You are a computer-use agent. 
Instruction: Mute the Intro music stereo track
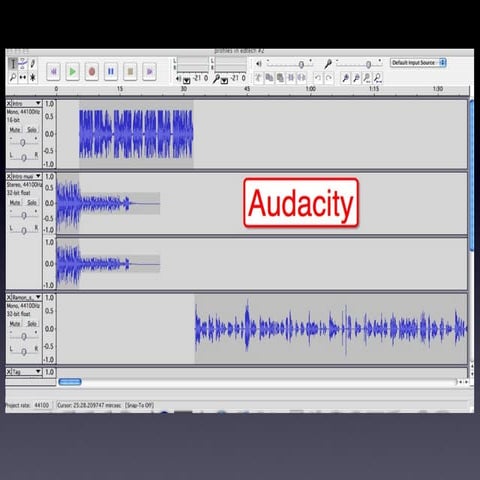click(15, 203)
